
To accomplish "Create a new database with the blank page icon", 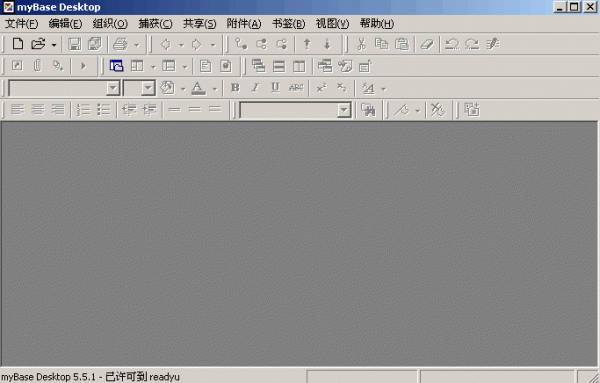I will [18, 44].
